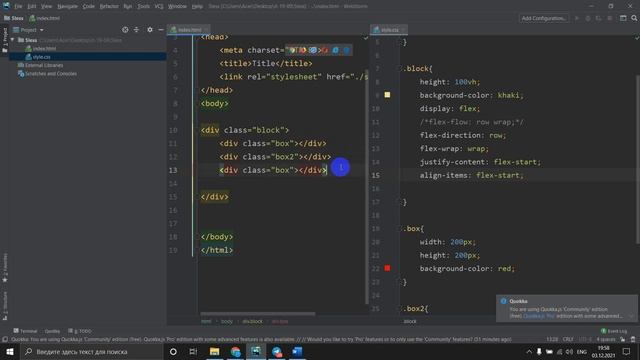The image size is (640, 360).
Task: Toggle tool window bars via the bottom-left corner icon
Action: 4,339
